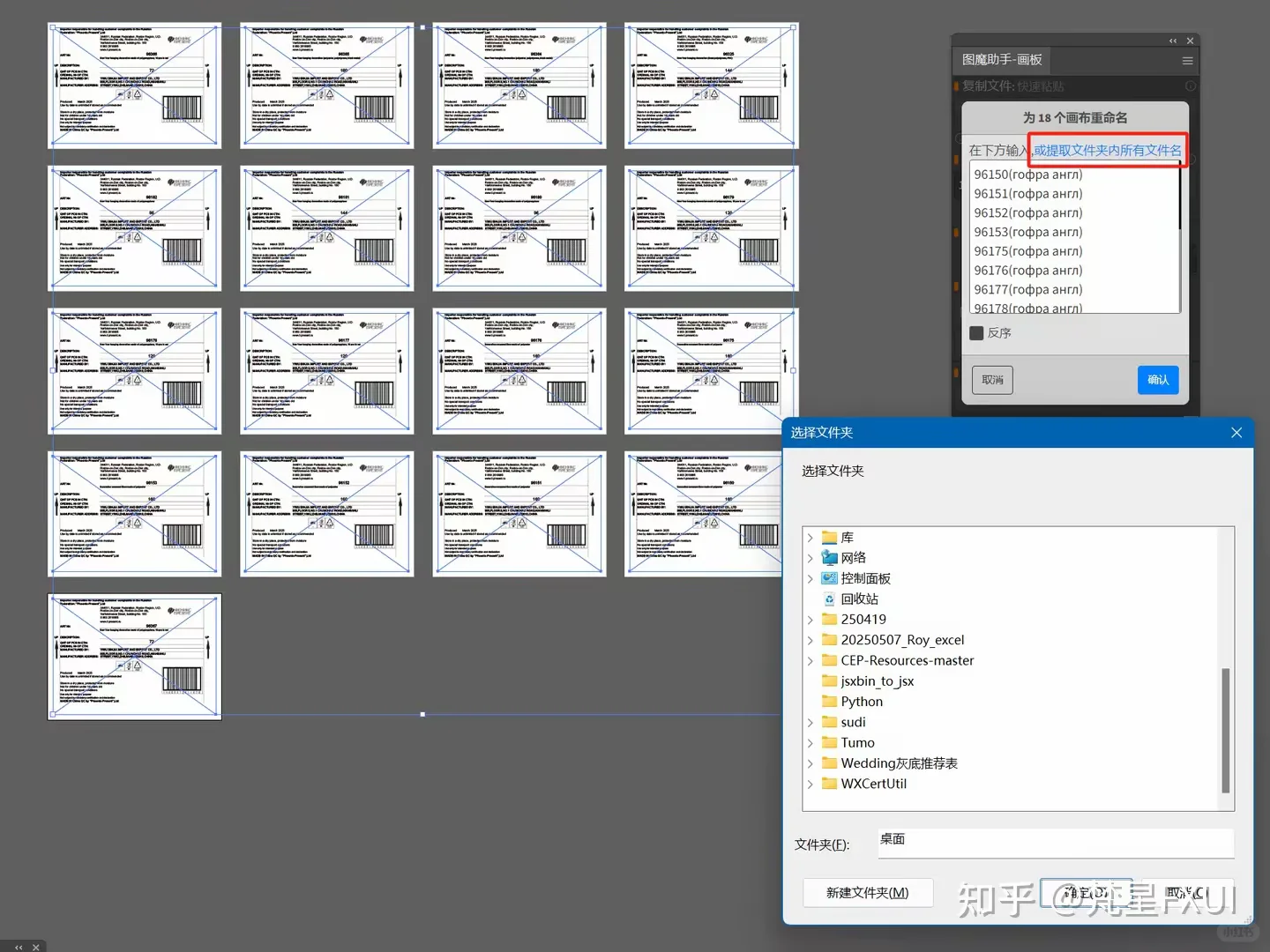The height and width of the screenshot is (952, 1270).
Task: Click the 确认 button in rename dialog
Action: pyautogui.click(x=1158, y=380)
